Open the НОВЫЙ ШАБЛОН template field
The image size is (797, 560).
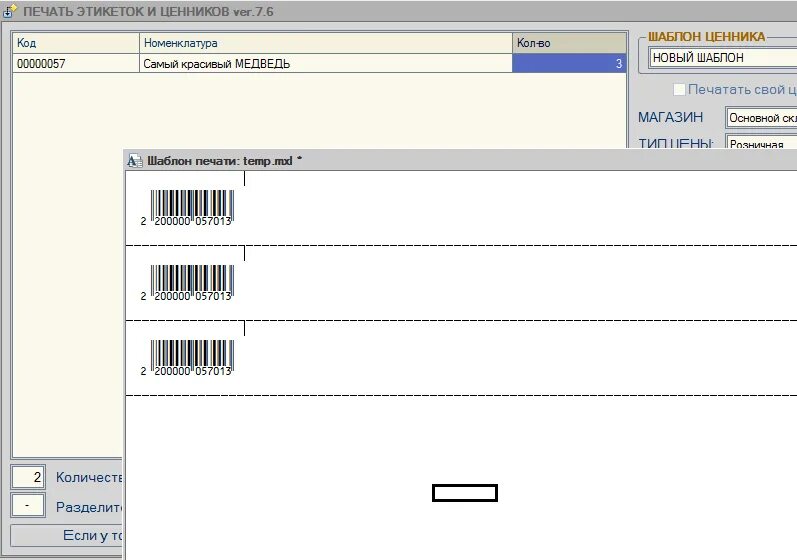pyautogui.click(x=723, y=57)
